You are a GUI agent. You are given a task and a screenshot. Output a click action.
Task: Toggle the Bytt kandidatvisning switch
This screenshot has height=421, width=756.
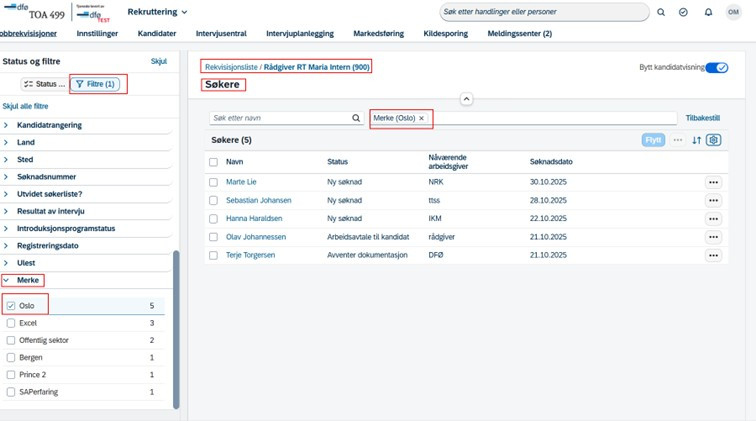716,68
